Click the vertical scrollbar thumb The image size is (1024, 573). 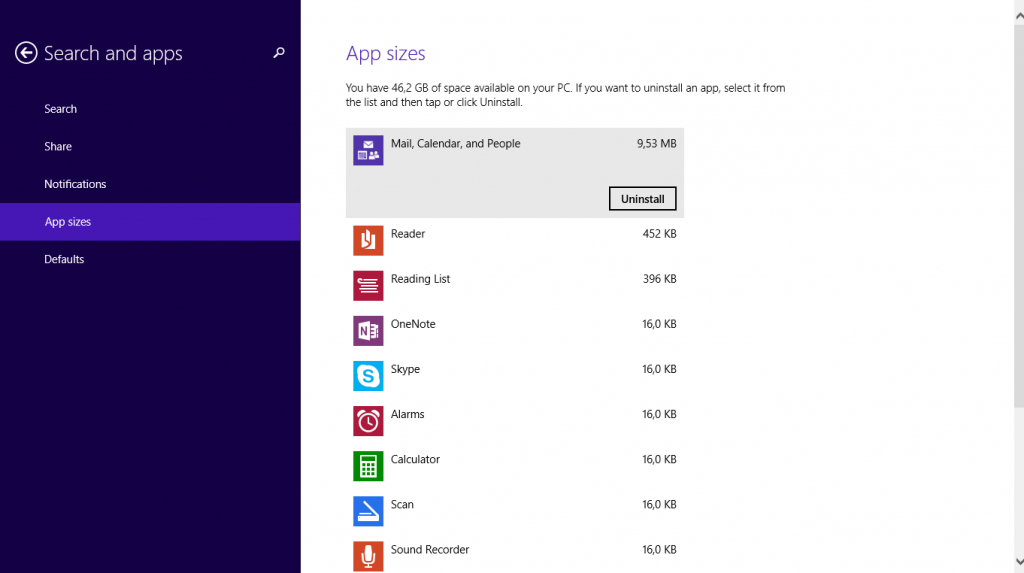tap(1019, 216)
